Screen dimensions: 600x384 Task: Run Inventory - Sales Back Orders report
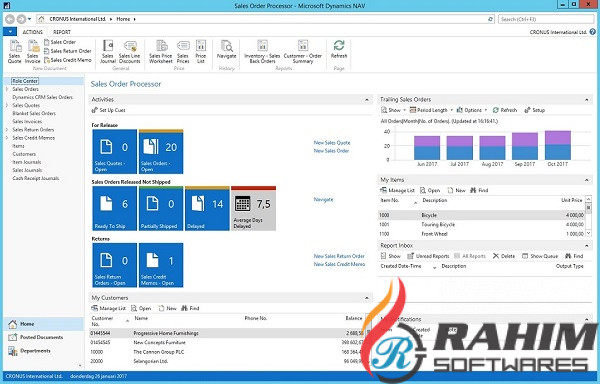click(x=262, y=52)
